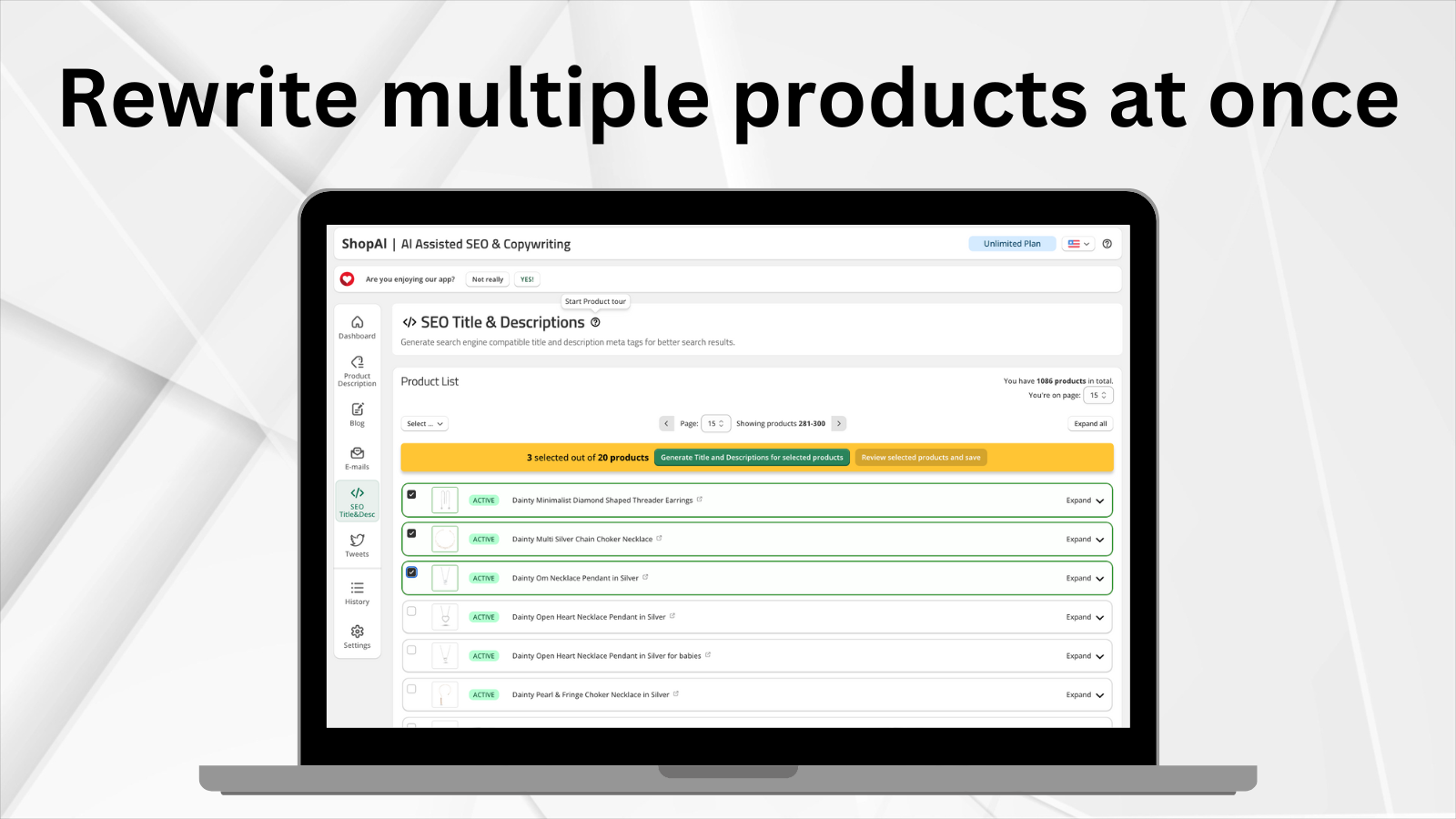Open the Blog writing tool
The image size is (1456, 819).
(357, 414)
